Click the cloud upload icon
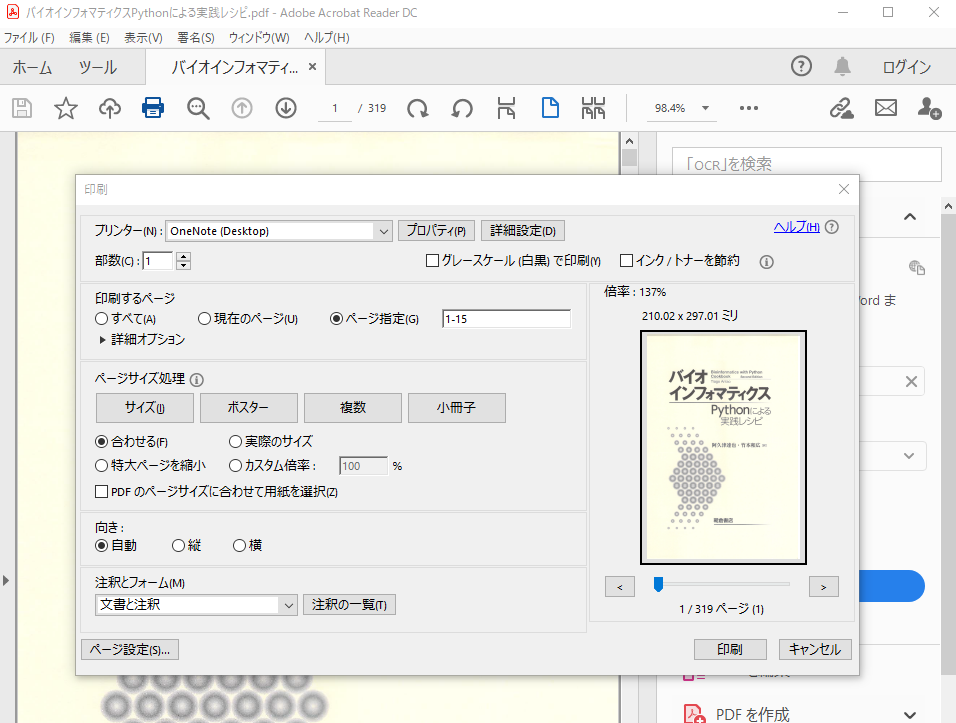The width and height of the screenshot is (956, 723). (x=110, y=109)
